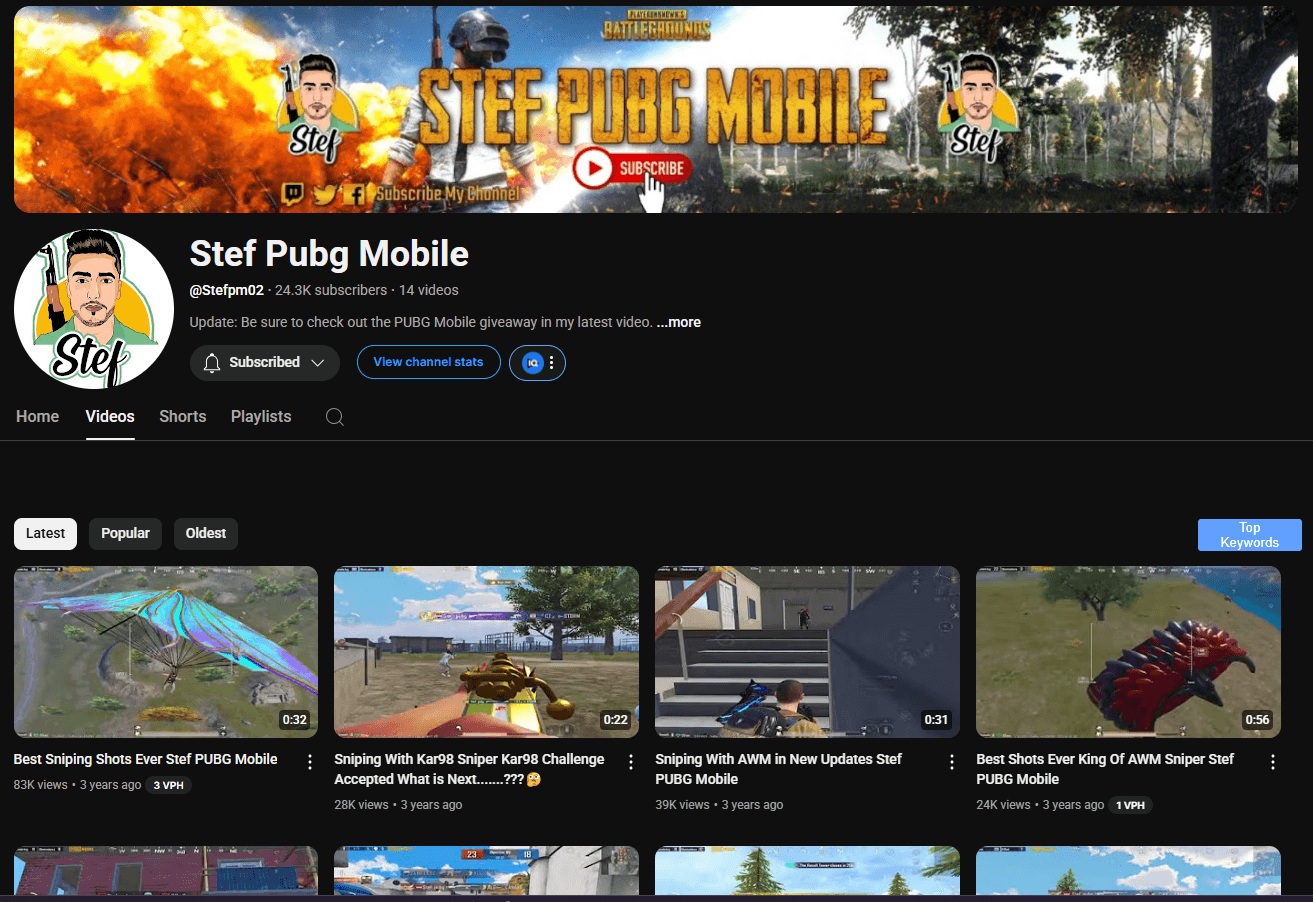Open the Shorts tab
The height and width of the screenshot is (902, 1313).
pyautogui.click(x=183, y=417)
